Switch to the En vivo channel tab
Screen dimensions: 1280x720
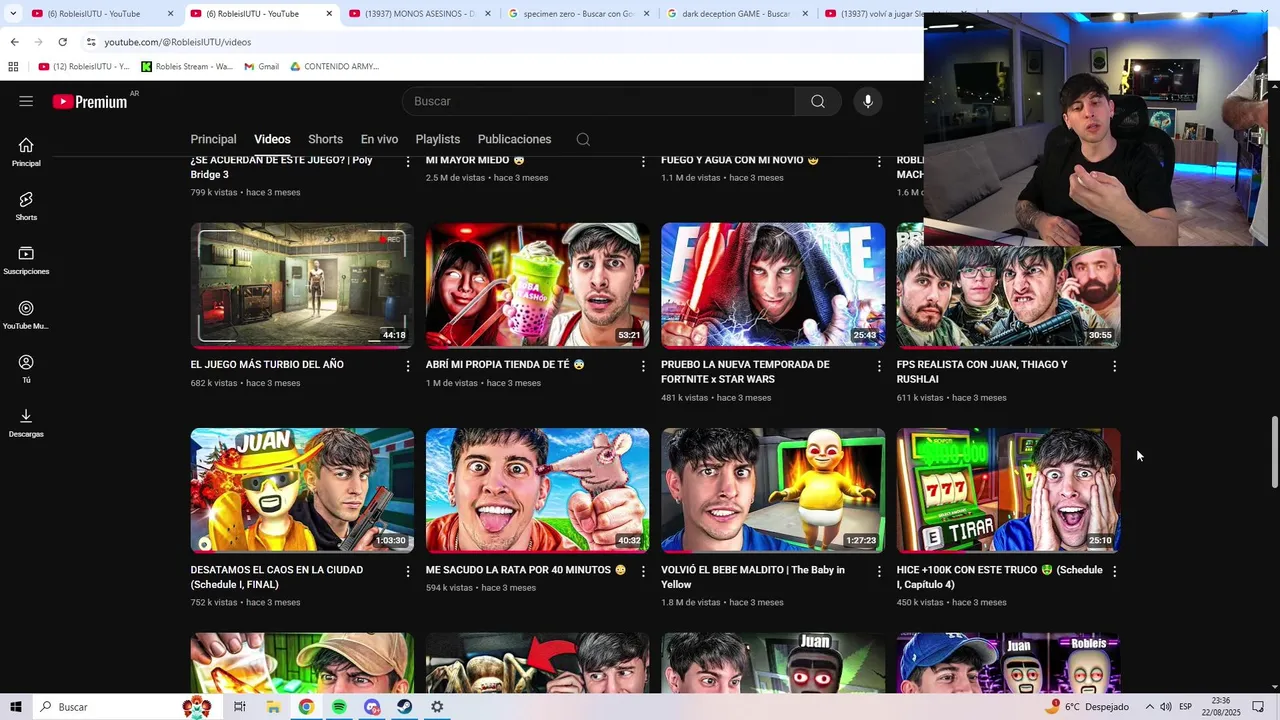379,139
